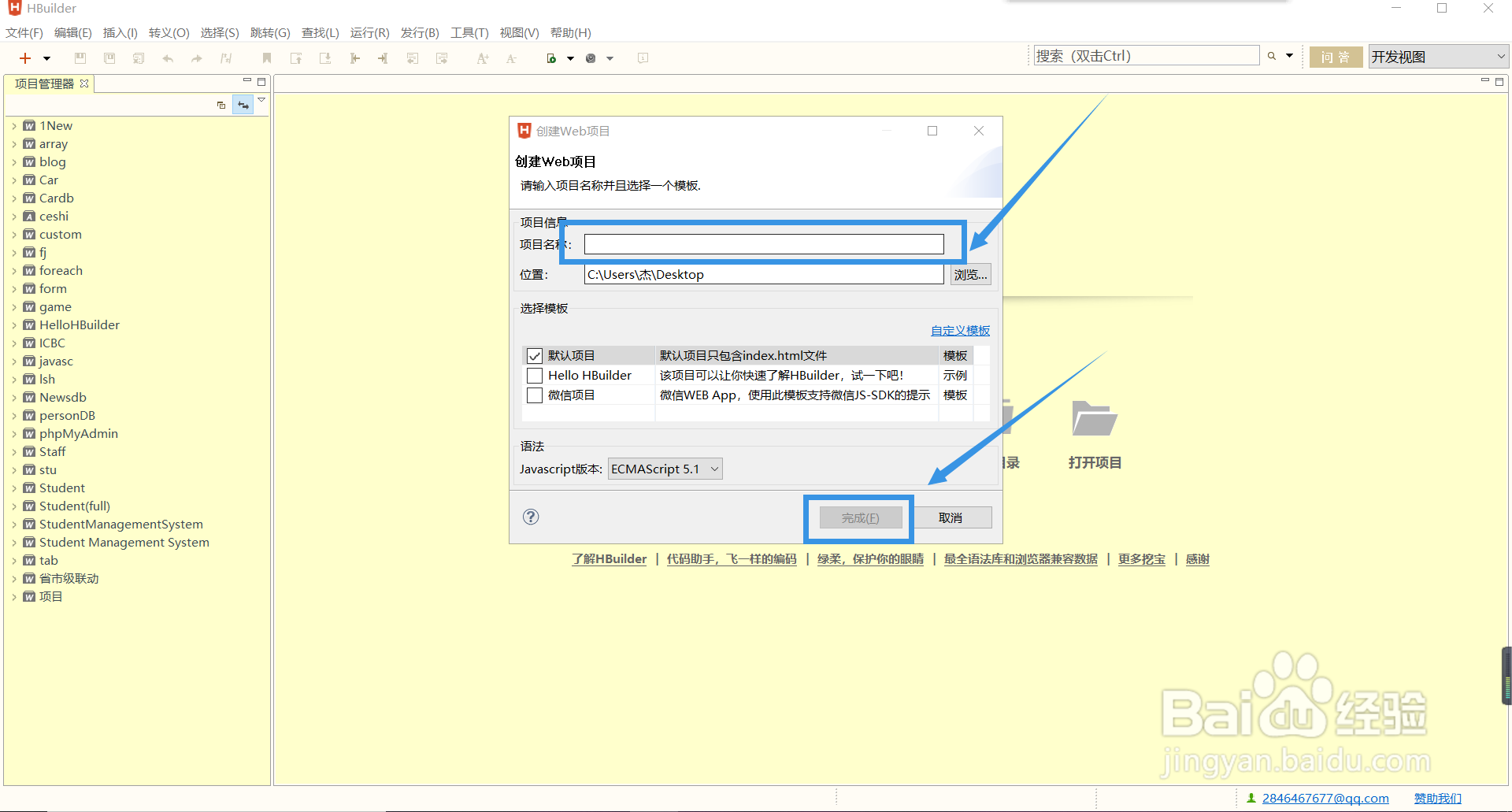The image size is (1512, 812).
Task: Open the 了解HBuilder link
Action: (x=610, y=559)
